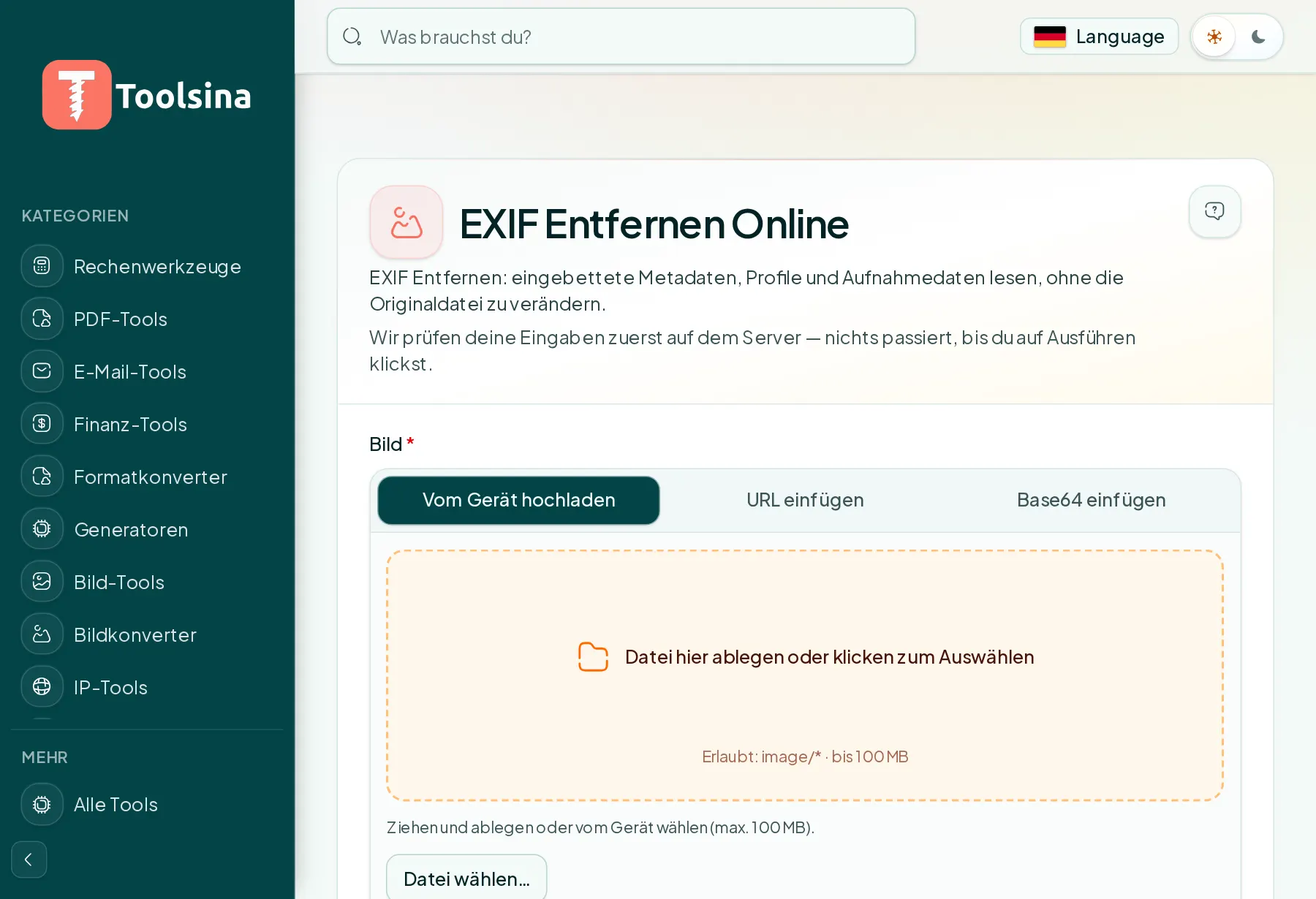Open E-Mail-Tools category
This screenshot has width=1316, height=899.
pyautogui.click(x=147, y=371)
